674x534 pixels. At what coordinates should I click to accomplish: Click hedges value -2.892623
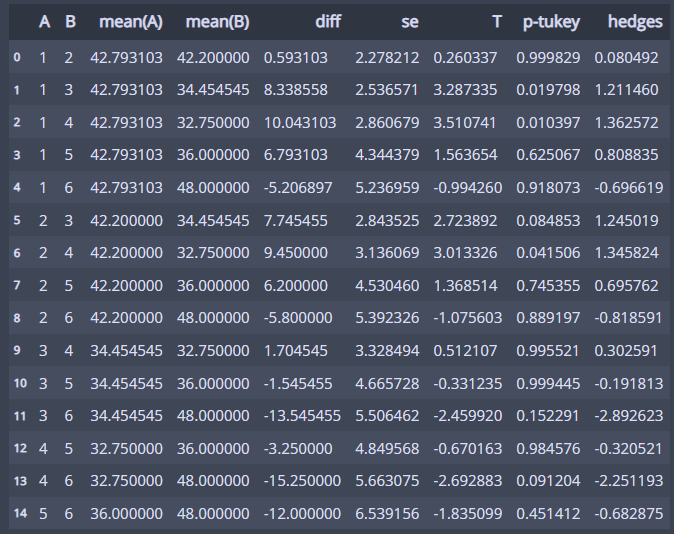(x=628, y=416)
